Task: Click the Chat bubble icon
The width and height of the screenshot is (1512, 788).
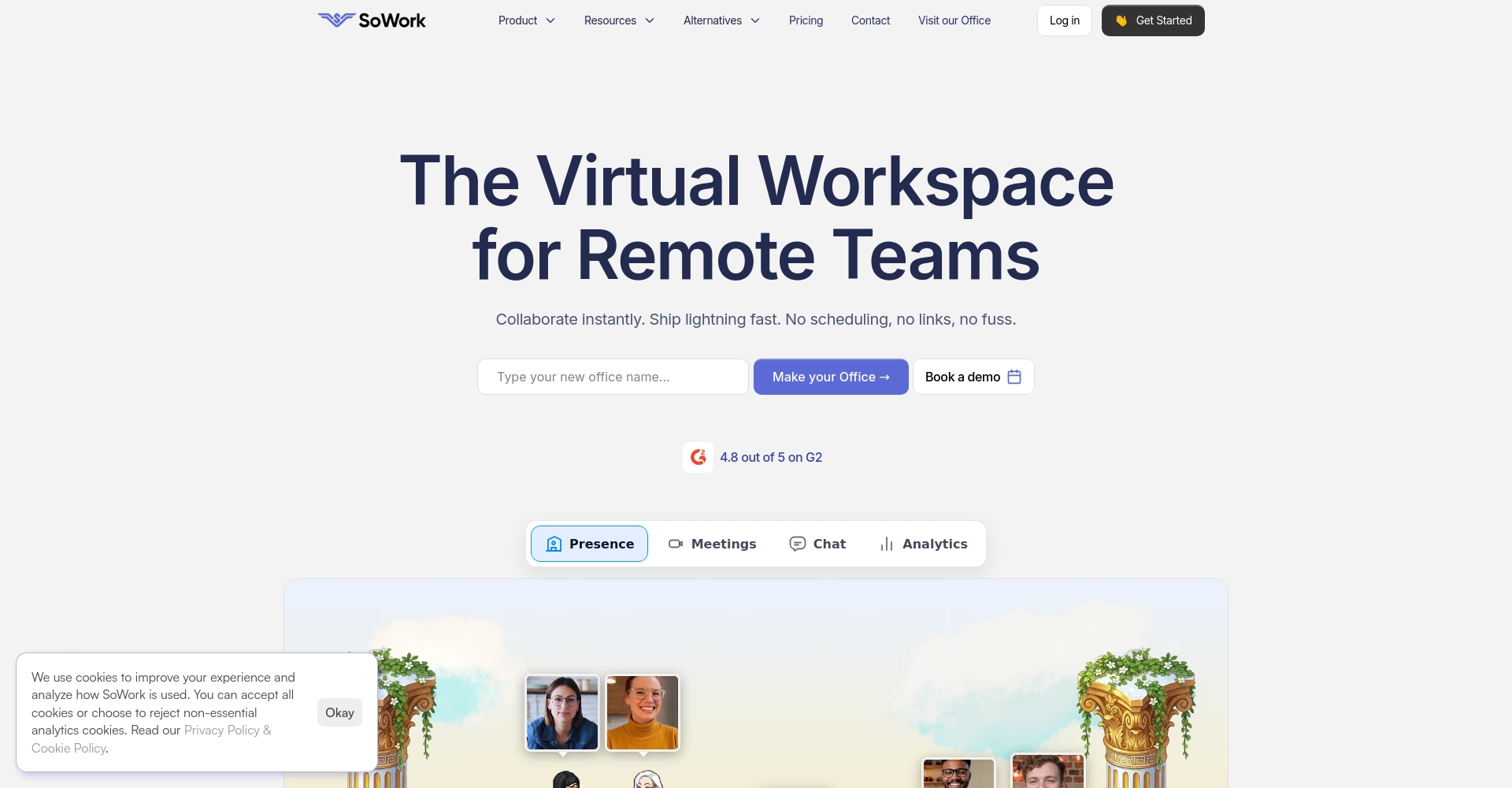Action: point(797,544)
